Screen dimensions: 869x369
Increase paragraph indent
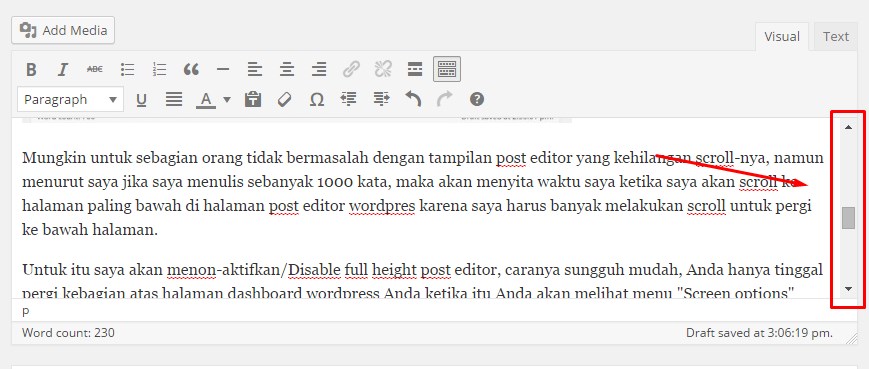pos(381,100)
